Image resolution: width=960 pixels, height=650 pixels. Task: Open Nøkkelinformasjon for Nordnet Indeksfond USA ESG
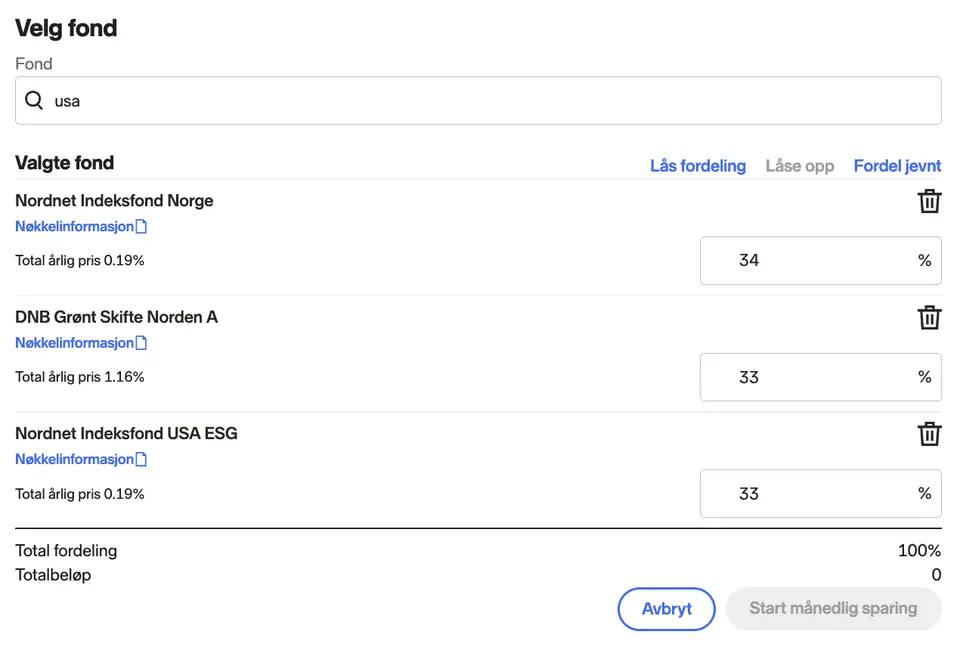[74, 459]
